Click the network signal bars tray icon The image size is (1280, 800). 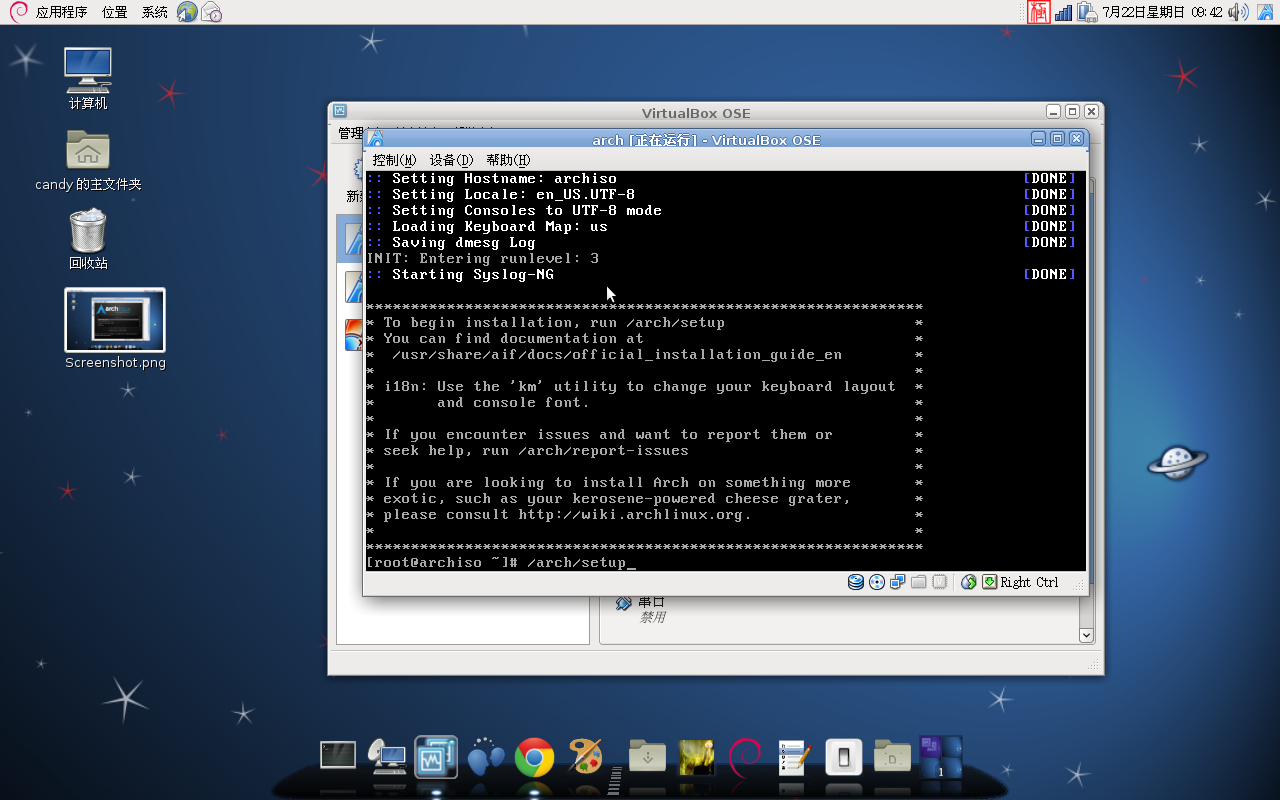click(1063, 12)
